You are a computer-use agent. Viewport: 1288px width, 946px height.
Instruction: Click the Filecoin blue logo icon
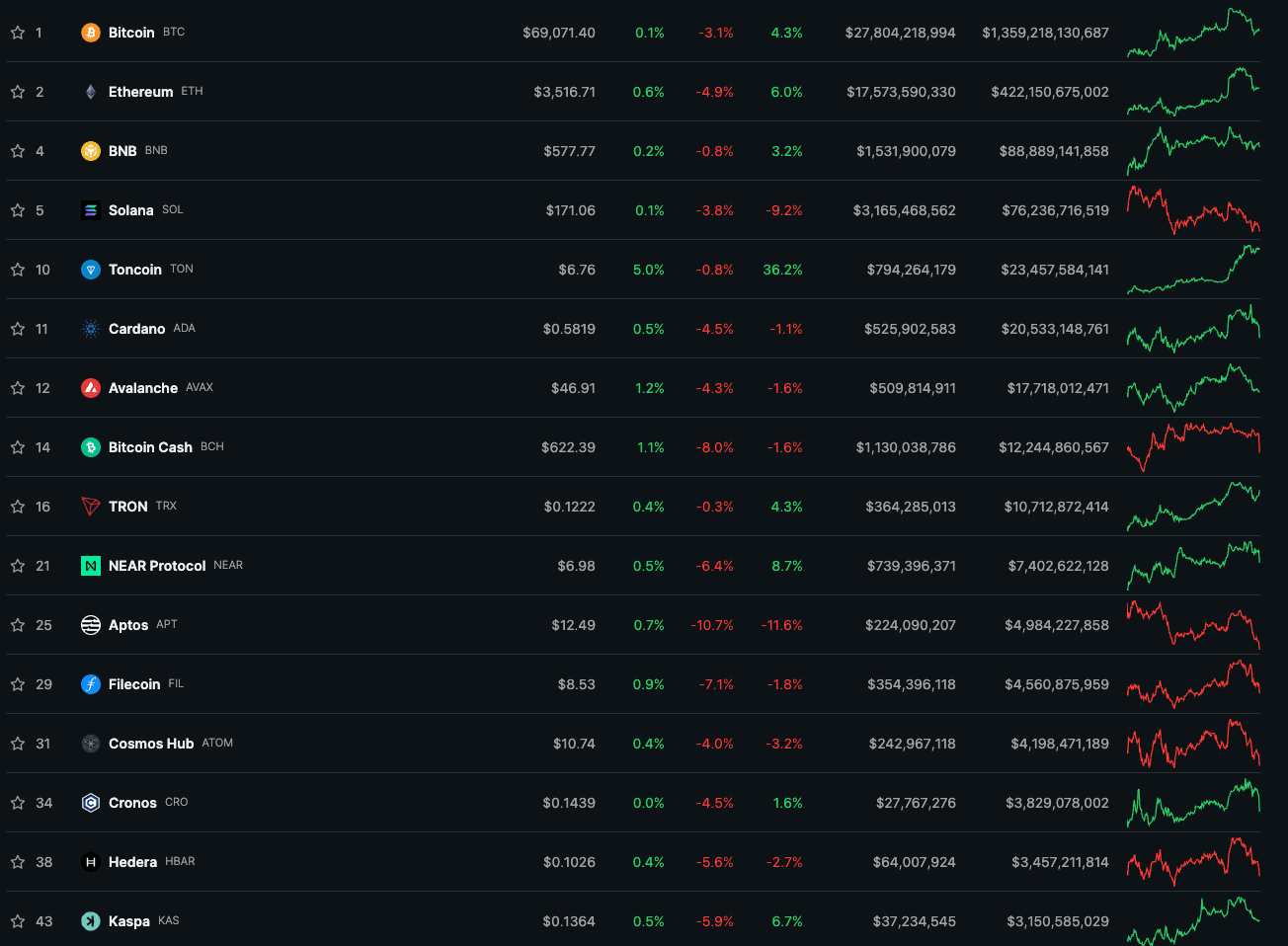91,684
